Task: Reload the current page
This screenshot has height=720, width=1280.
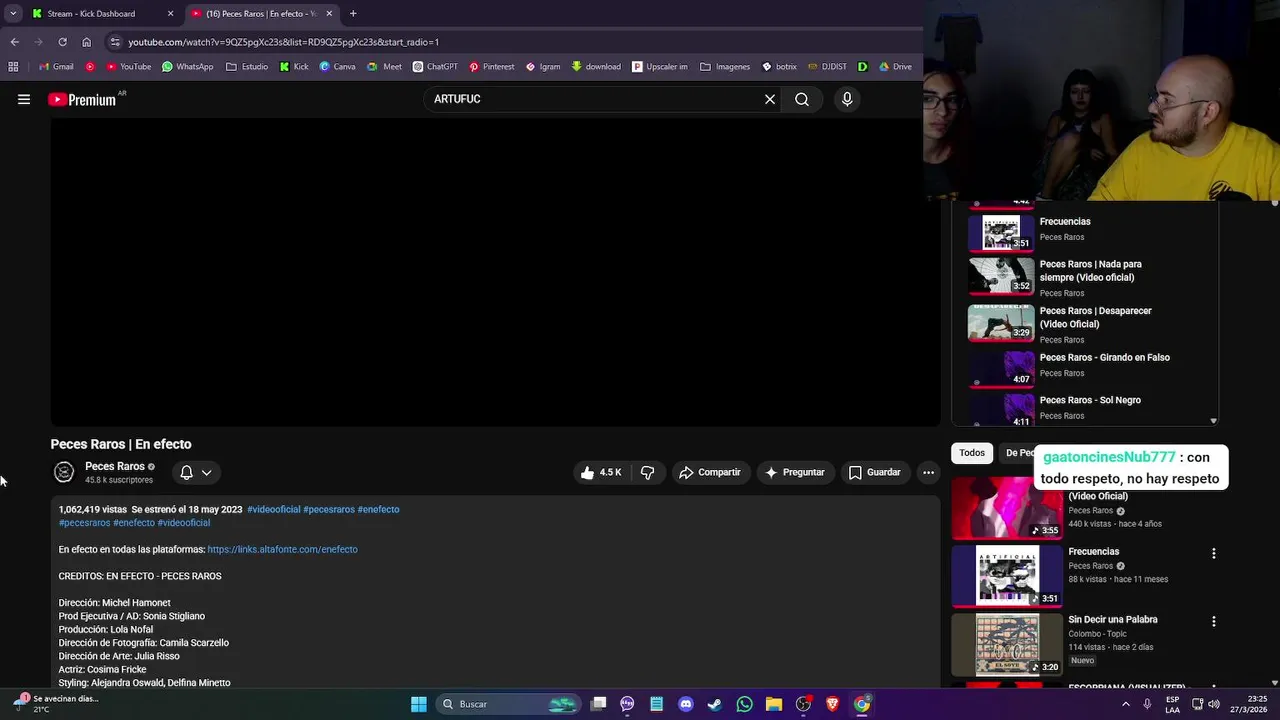Action: [62, 42]
